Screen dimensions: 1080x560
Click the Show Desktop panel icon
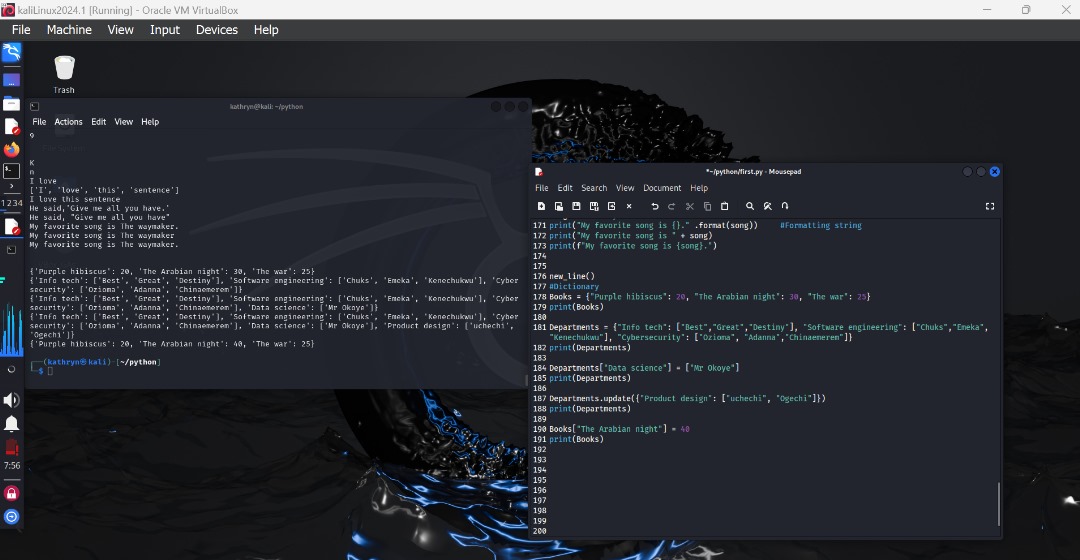point(12,81)
